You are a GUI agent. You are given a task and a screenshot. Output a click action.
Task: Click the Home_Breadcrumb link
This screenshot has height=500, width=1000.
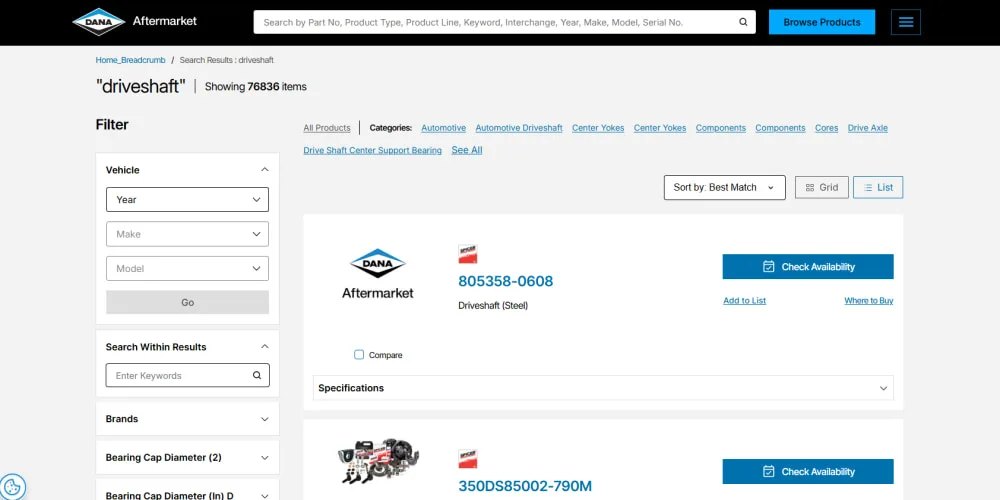click(x=130, y=60)
